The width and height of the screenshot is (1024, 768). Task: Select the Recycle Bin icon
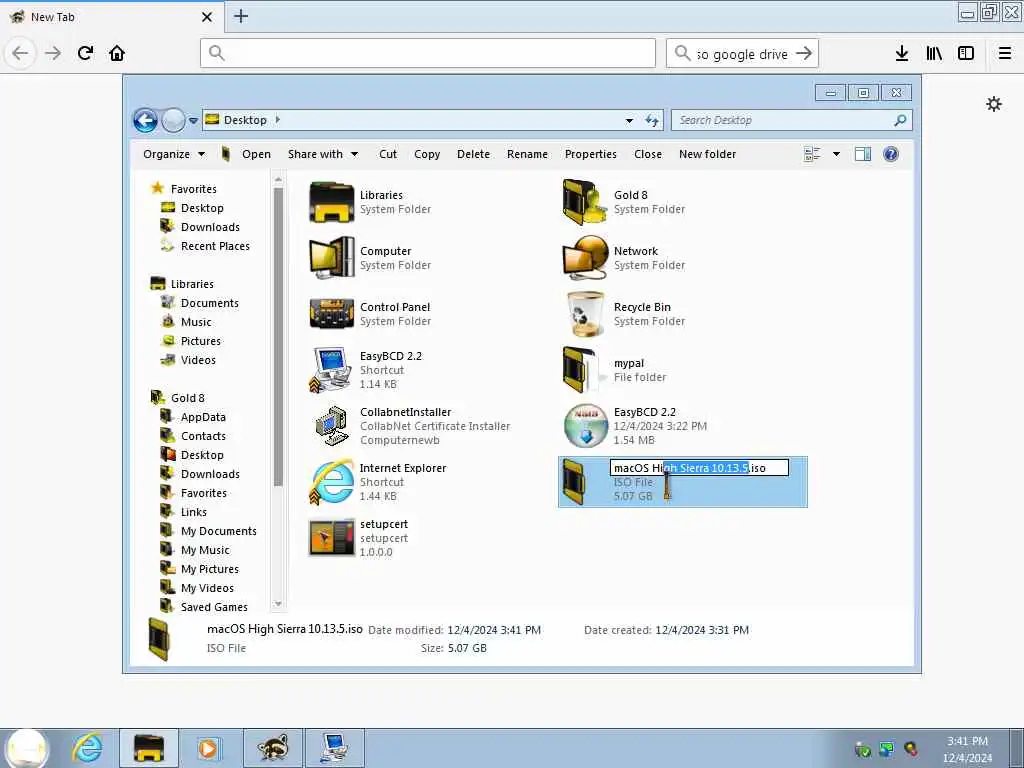click(586, 314)
